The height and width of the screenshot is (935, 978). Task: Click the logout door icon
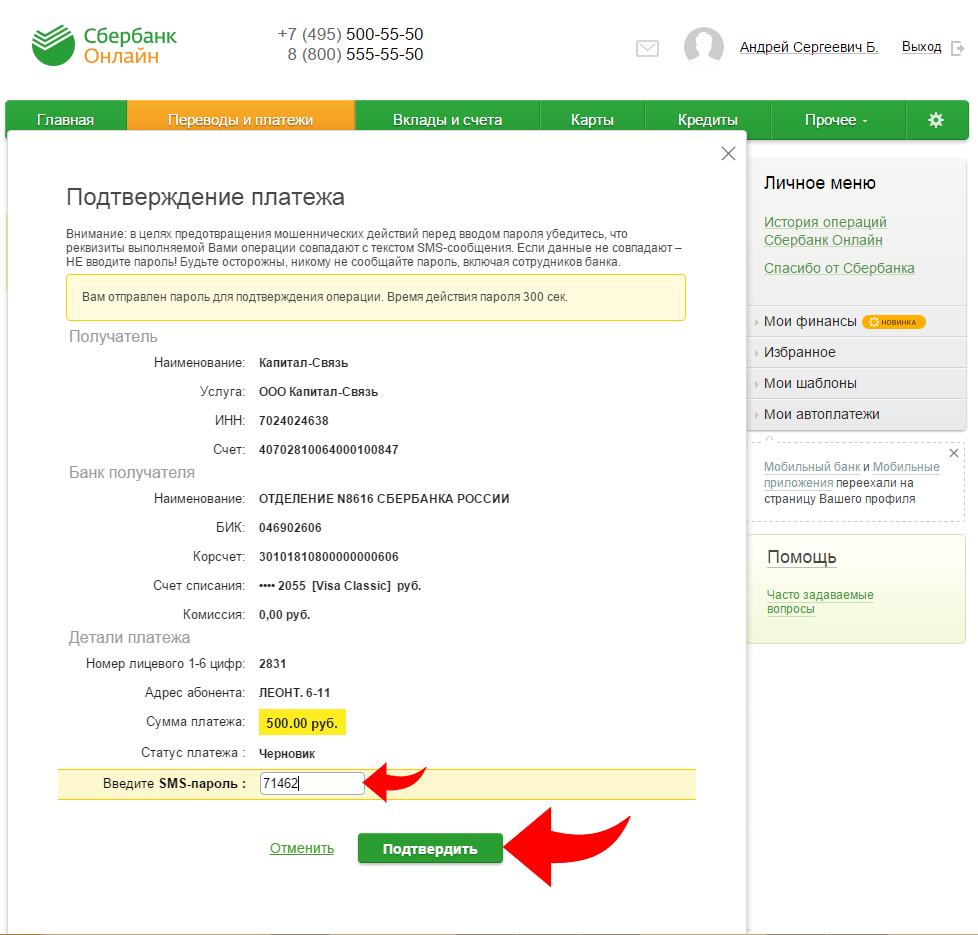tap(957, 48)
